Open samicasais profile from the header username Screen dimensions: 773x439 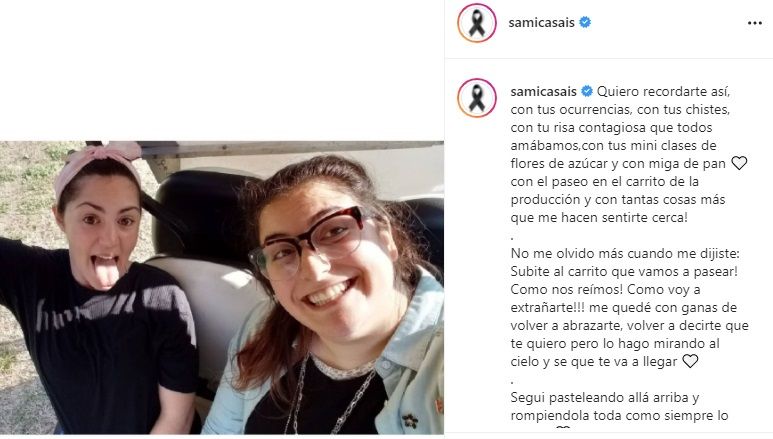541,23
